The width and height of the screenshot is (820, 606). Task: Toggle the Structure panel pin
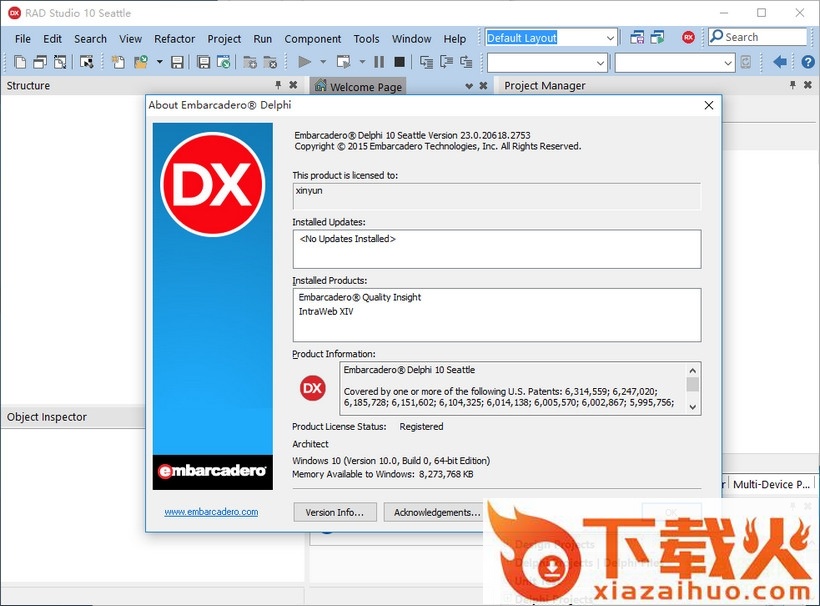pos(278,86)
